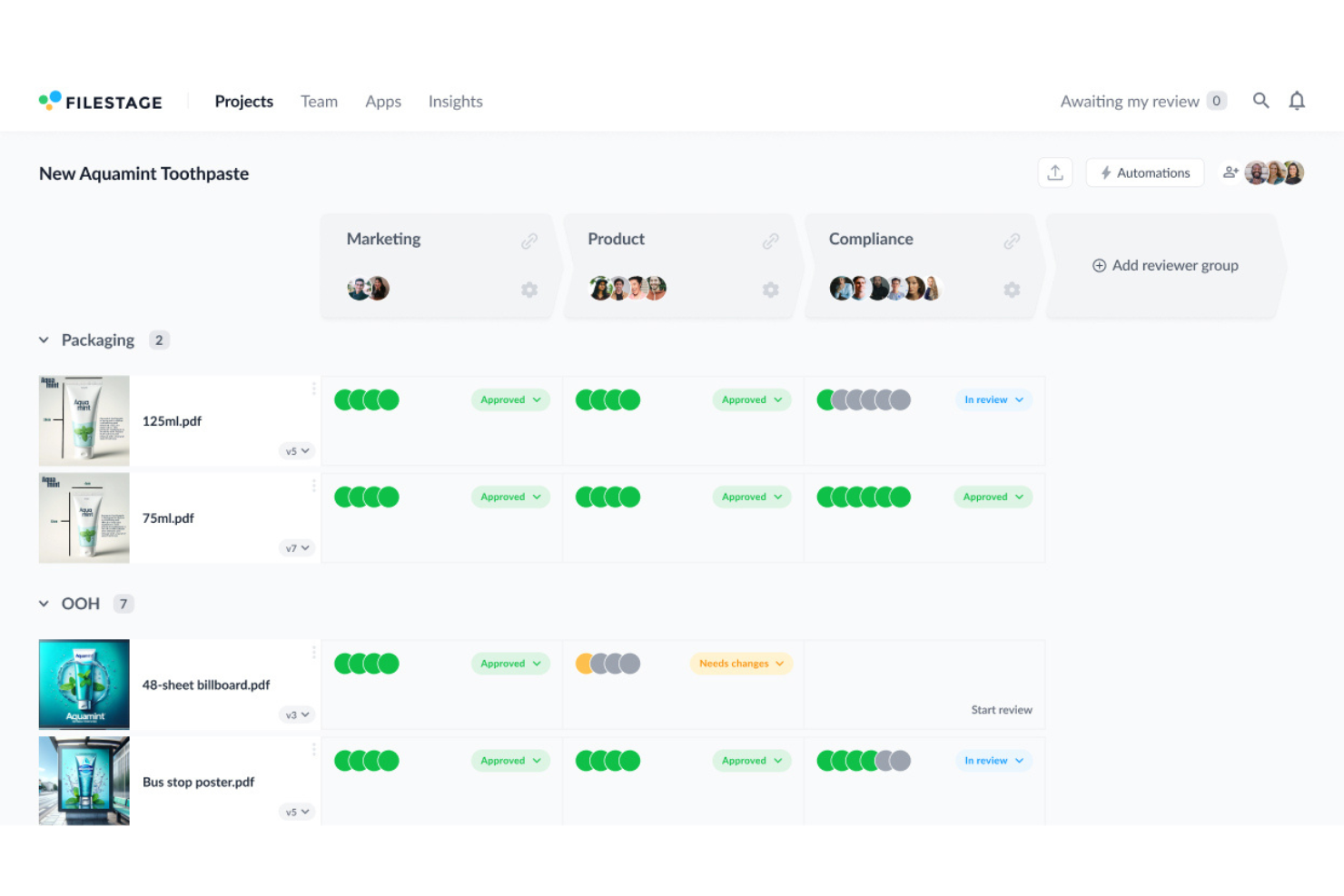Image resolution: width=1344 pixels, height=896 pixels.
Task: Copy the Product group review link
Action: coord(771,241)
